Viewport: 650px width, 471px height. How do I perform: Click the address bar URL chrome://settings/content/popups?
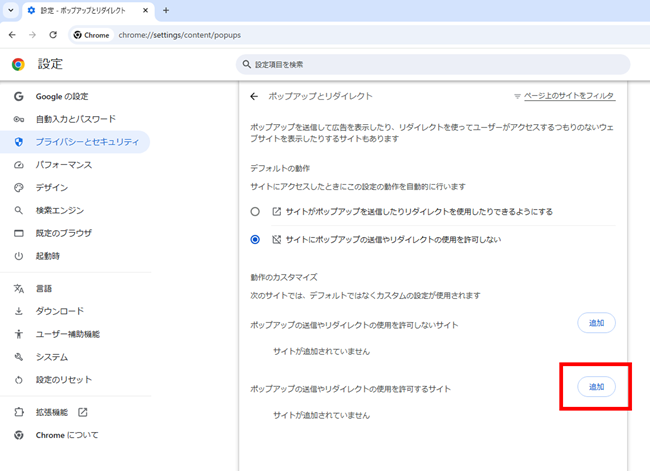click(x=179, y=35)
